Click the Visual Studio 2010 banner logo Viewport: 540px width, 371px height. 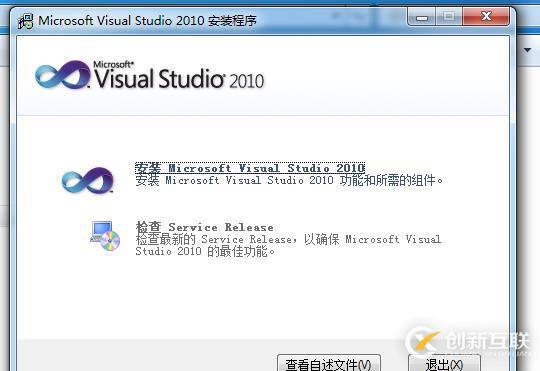pos(149,75)
